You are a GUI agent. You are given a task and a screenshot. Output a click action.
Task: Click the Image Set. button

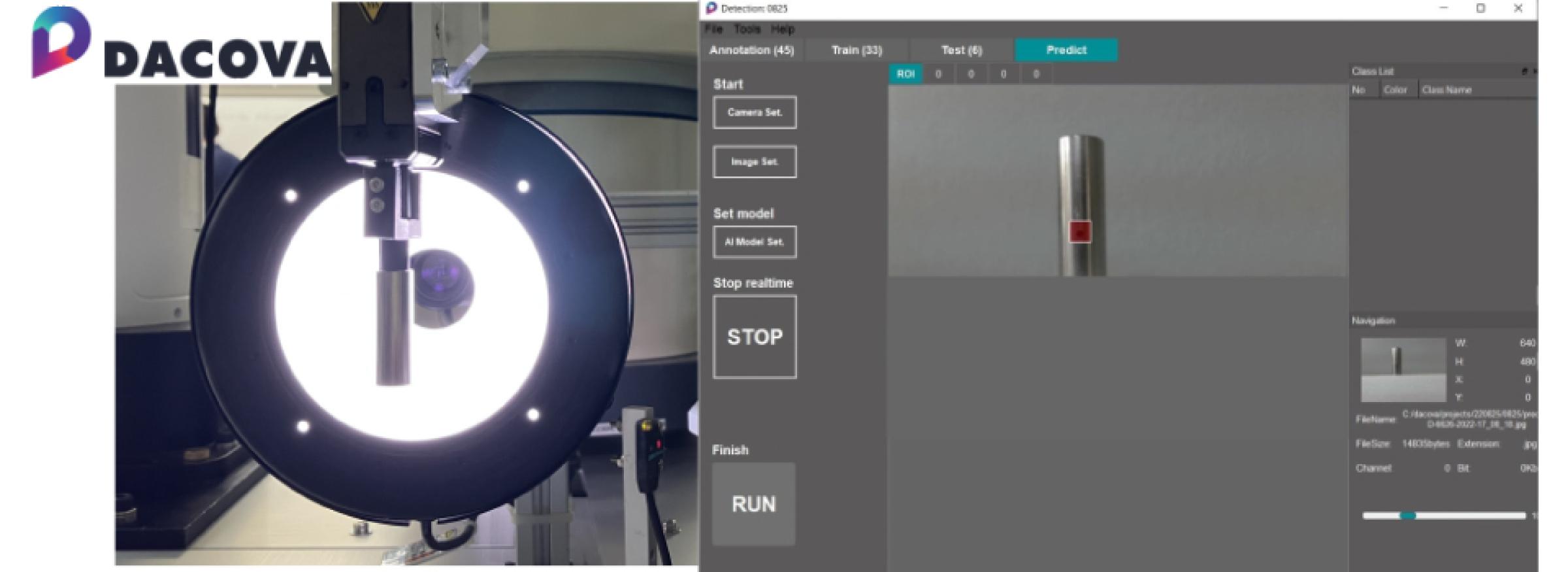coord(755,161)
